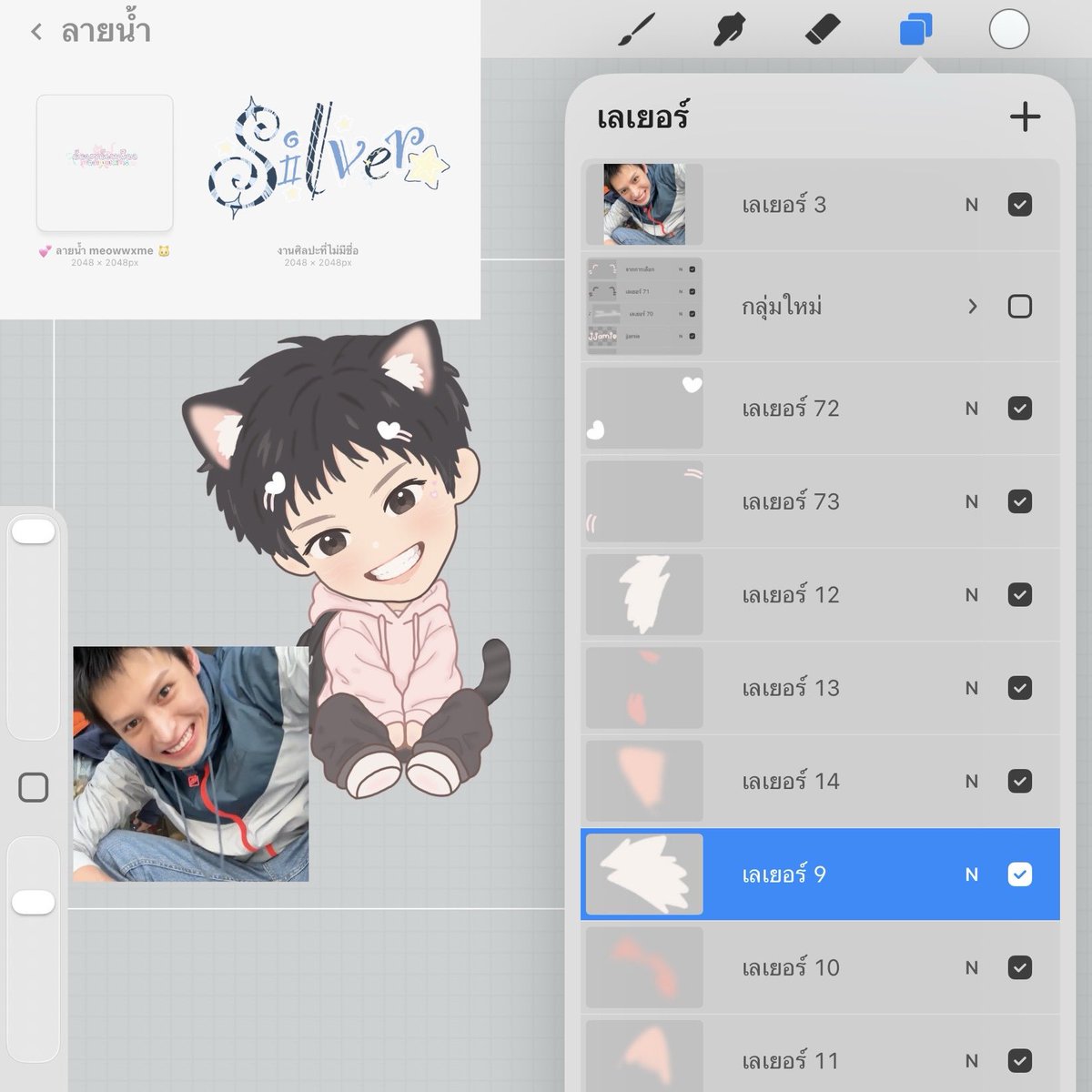Tap เลเยอร์ 72 hearts thumbnail

[644, 409]
